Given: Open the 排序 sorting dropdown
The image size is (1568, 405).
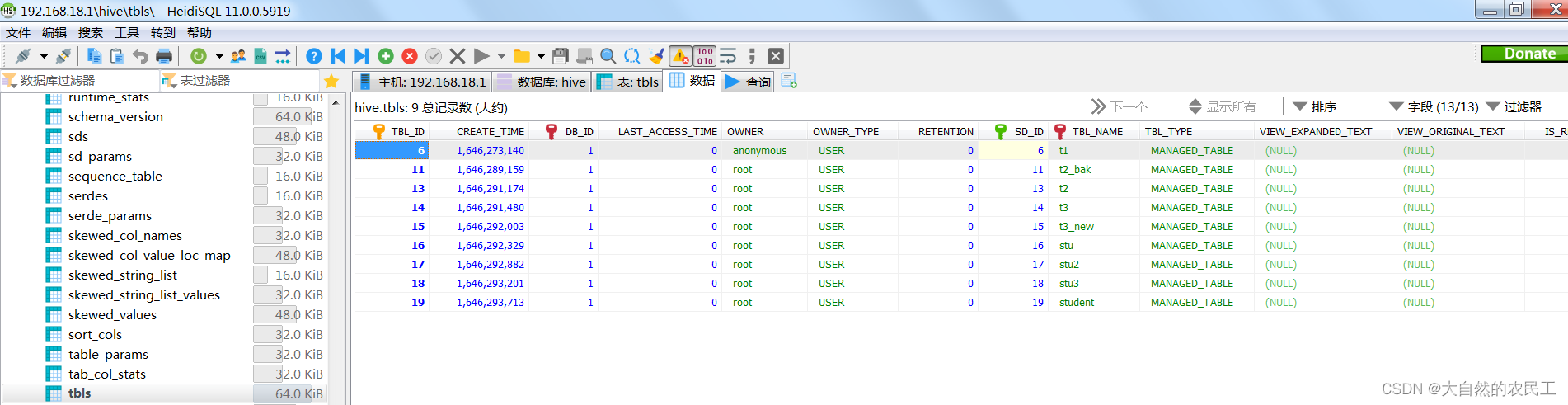Looking at the screenshot, I should (x=1315, y=107).
